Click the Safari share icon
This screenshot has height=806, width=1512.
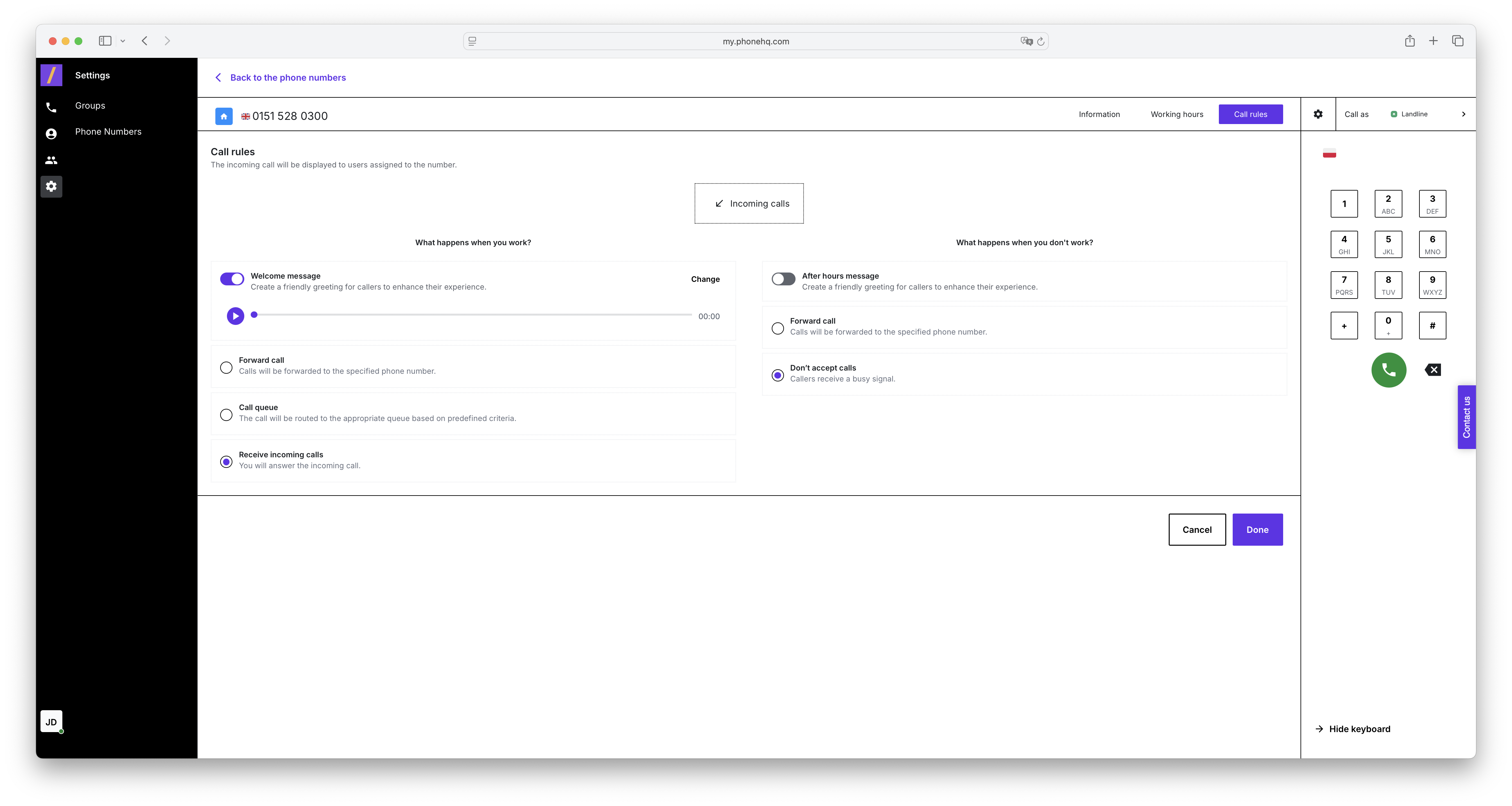click(x=1409, y=41)
